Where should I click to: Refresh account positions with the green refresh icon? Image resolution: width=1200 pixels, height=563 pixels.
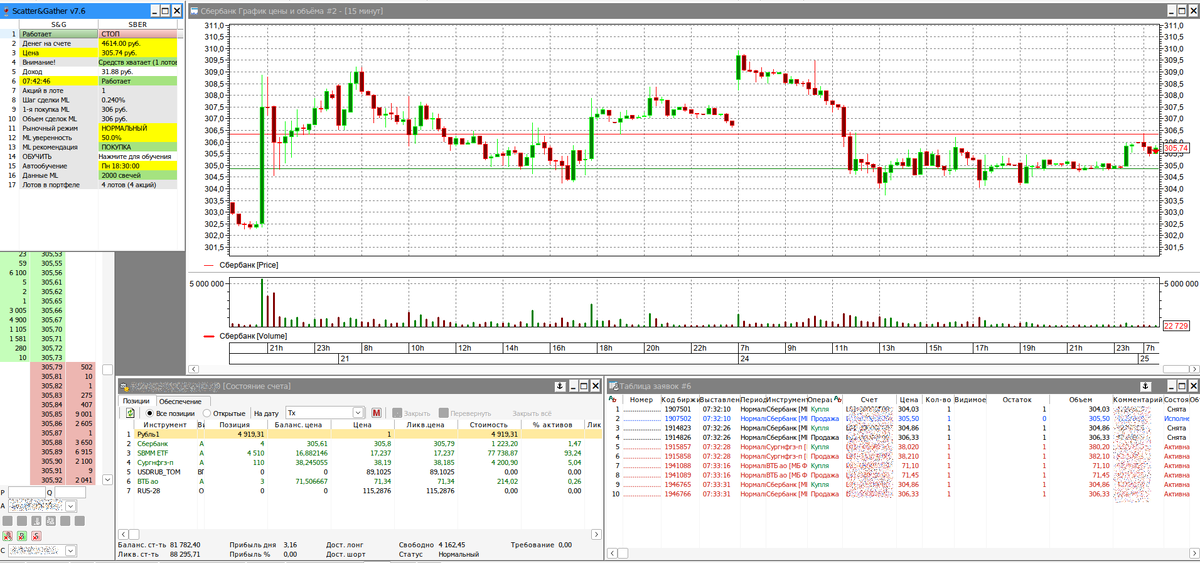[130, 412]
